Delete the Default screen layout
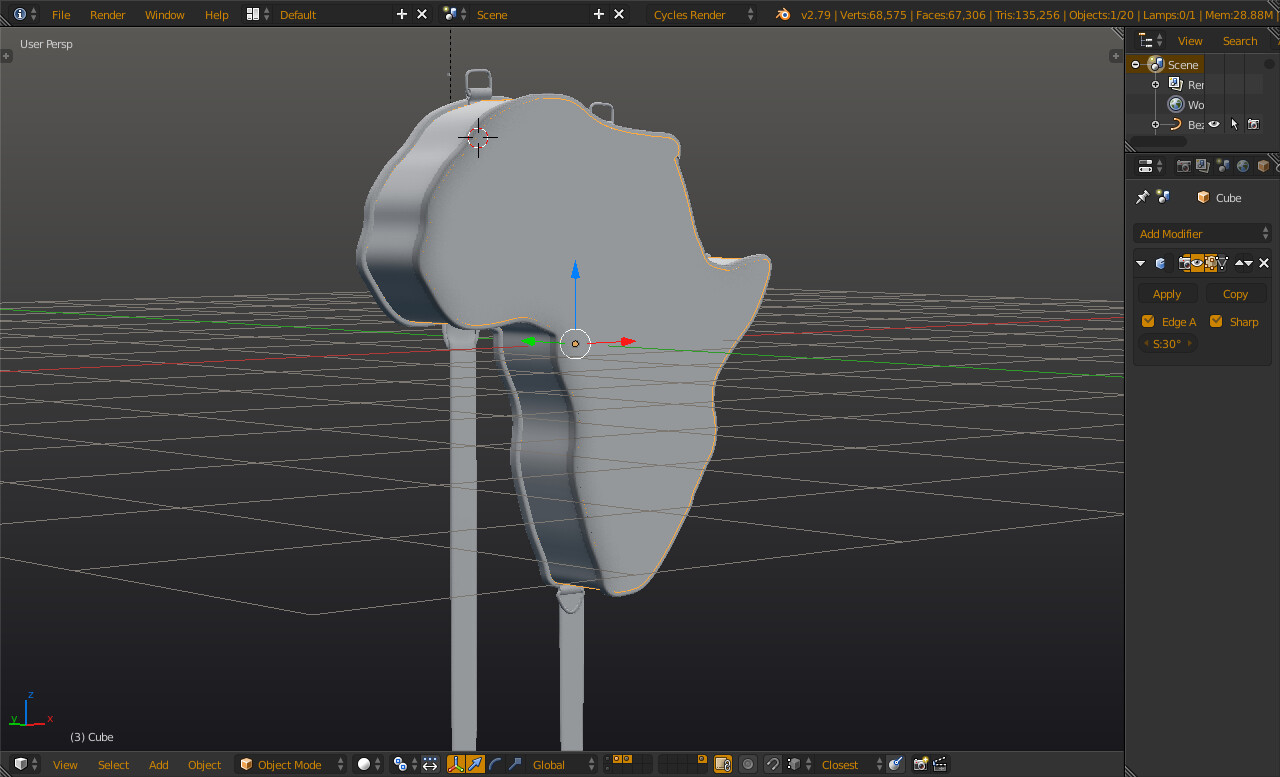 (x=422, y=14)
